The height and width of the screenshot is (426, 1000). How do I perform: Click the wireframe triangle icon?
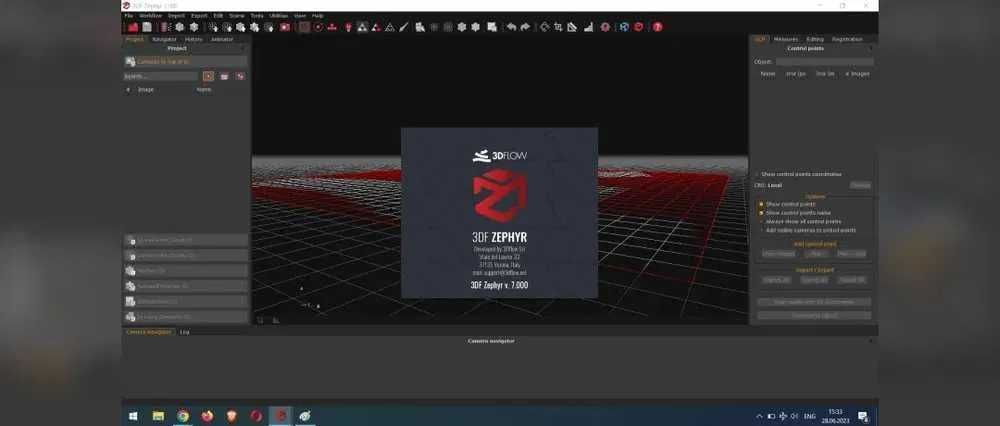click(389, 27)
